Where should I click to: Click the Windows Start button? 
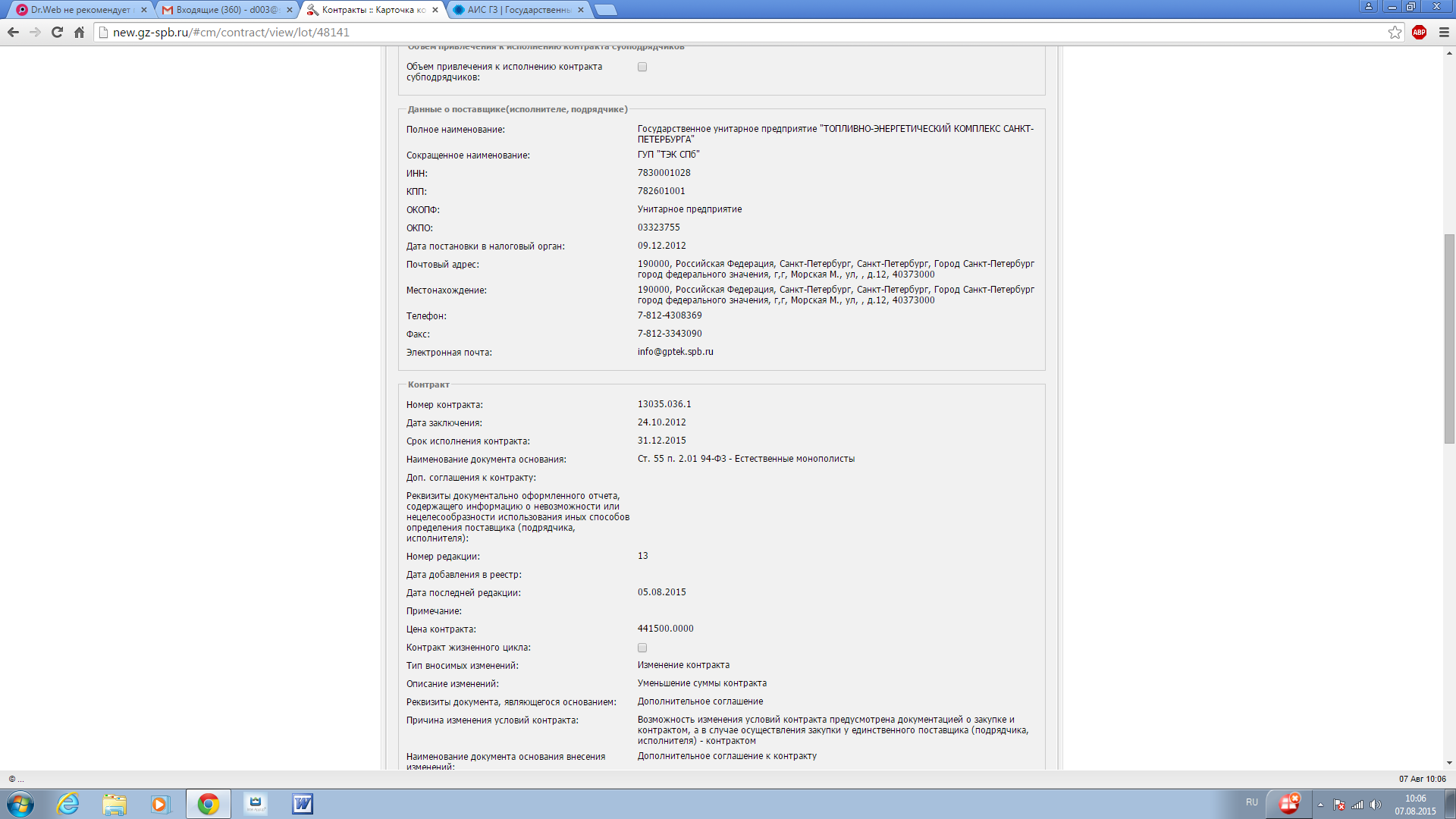20,804
